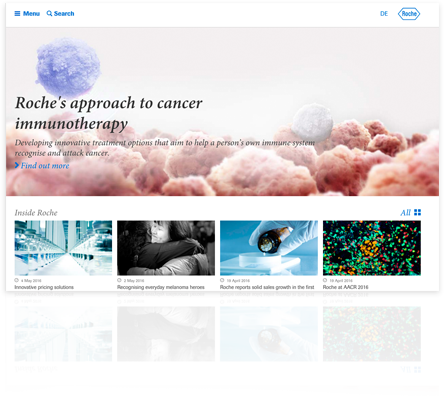Click the vials production line thumbnail
This screenshot has width=444, height=396.
(x=63, y=248)
